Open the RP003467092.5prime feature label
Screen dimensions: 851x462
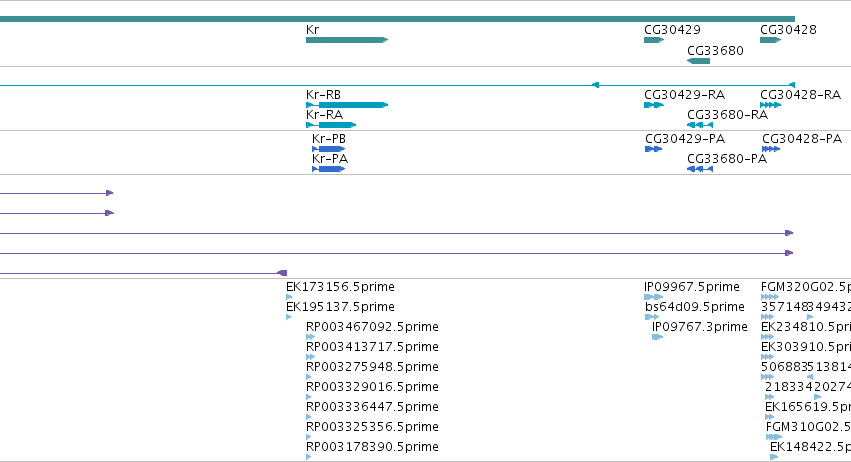[372, 327]
